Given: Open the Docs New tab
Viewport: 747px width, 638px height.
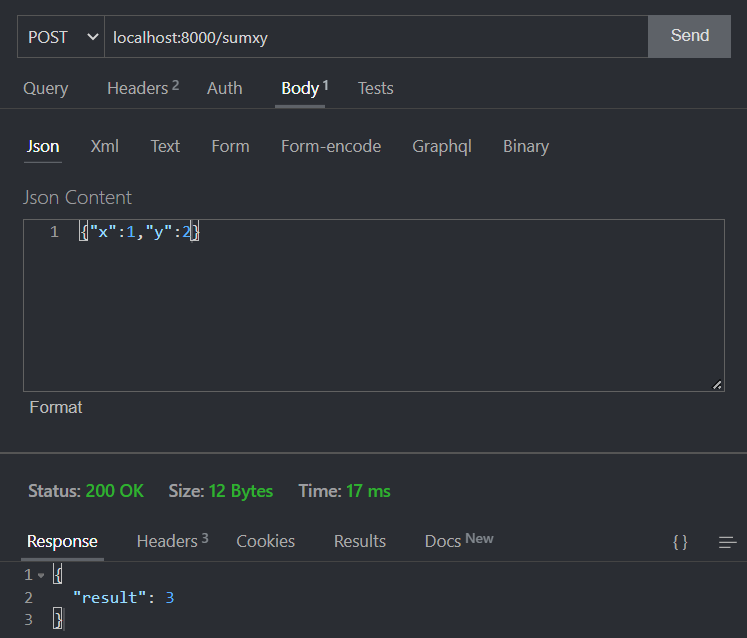Looking at the screenshot, I should 459,541.
